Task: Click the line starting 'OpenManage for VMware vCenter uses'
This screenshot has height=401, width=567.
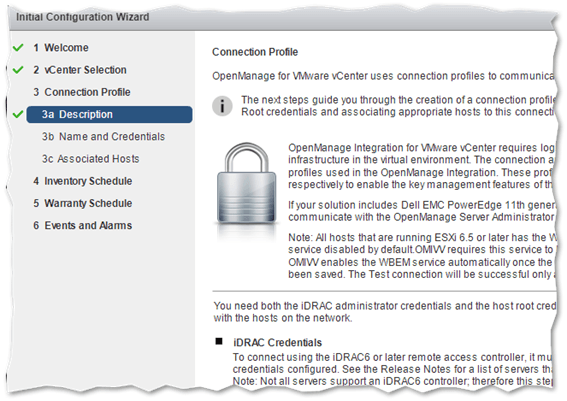Action: [x=383, y=76]
